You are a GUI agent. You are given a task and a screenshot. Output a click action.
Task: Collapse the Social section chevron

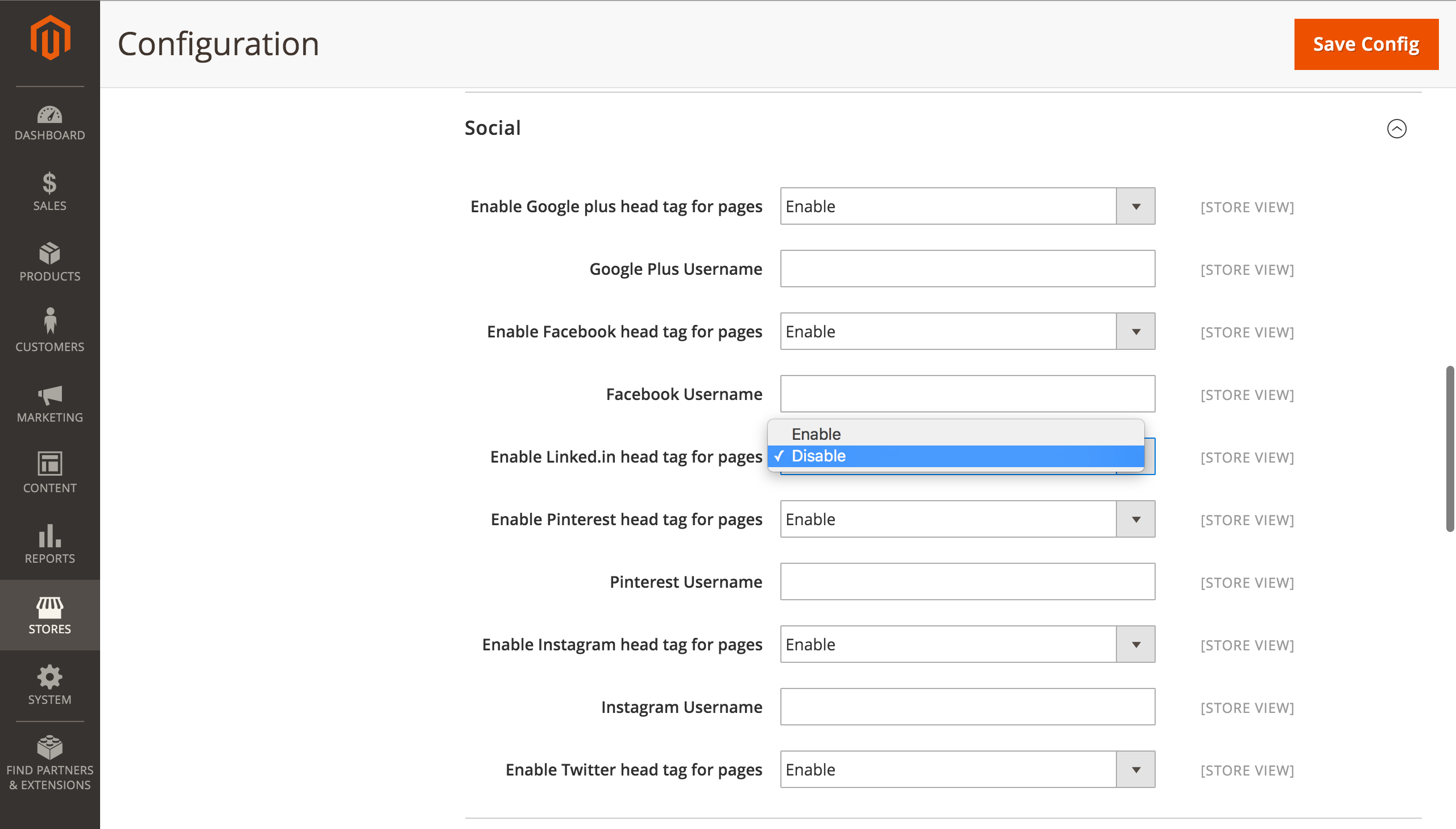1396,129
